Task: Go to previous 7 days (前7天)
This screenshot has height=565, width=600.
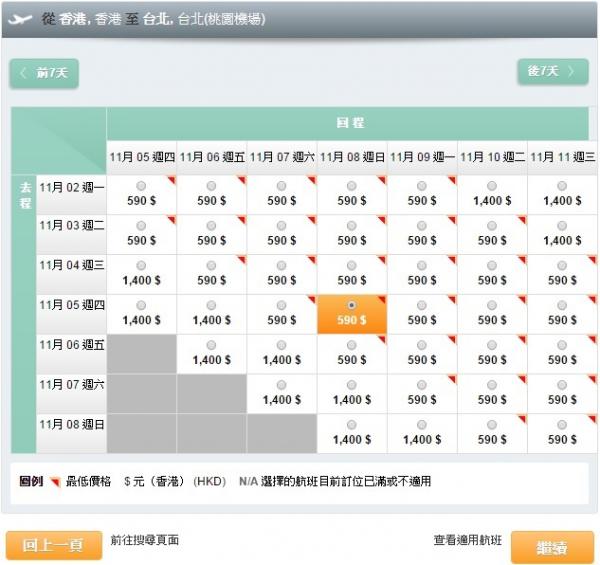Action: tap(44, 73)
